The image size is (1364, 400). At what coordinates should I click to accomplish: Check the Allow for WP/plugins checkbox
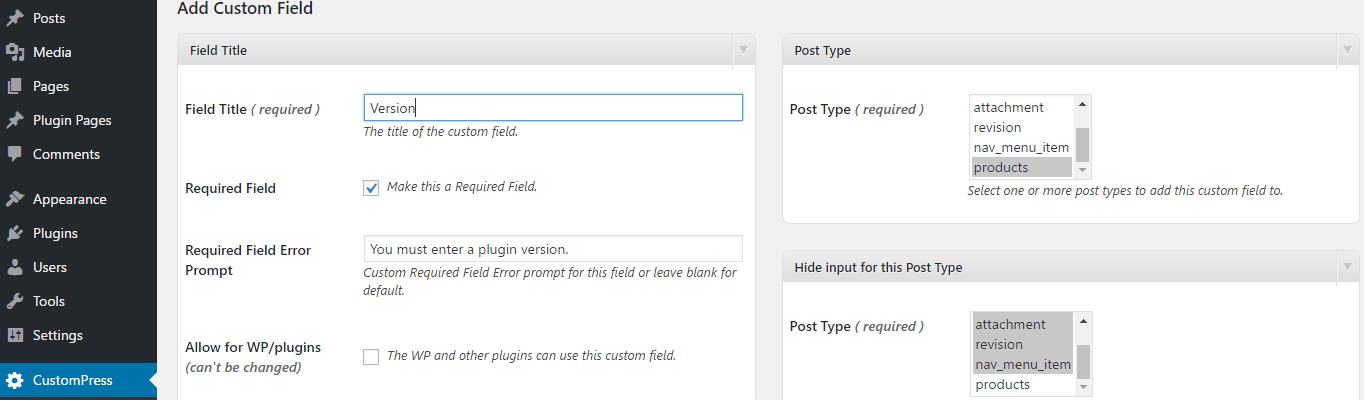371,357
